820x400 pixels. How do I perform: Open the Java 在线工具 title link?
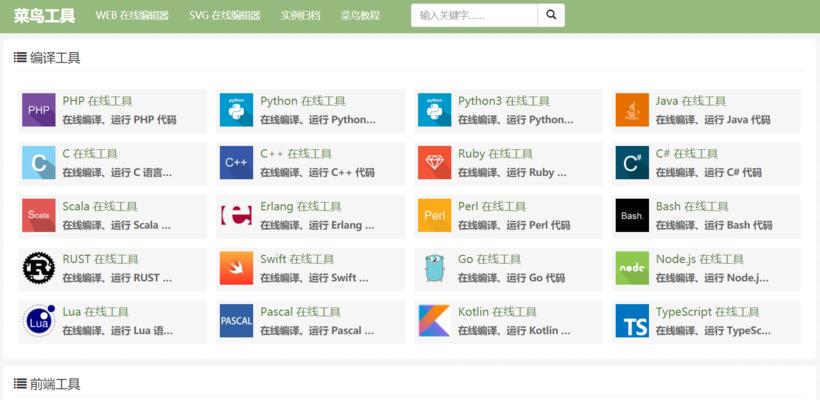coord(691,101)
